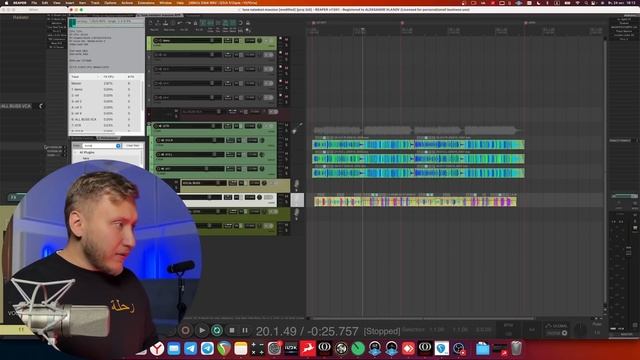Open Notes from the Dock
Image resolution: width=640 pixels, height=360 pixels.
click(240, 348)
